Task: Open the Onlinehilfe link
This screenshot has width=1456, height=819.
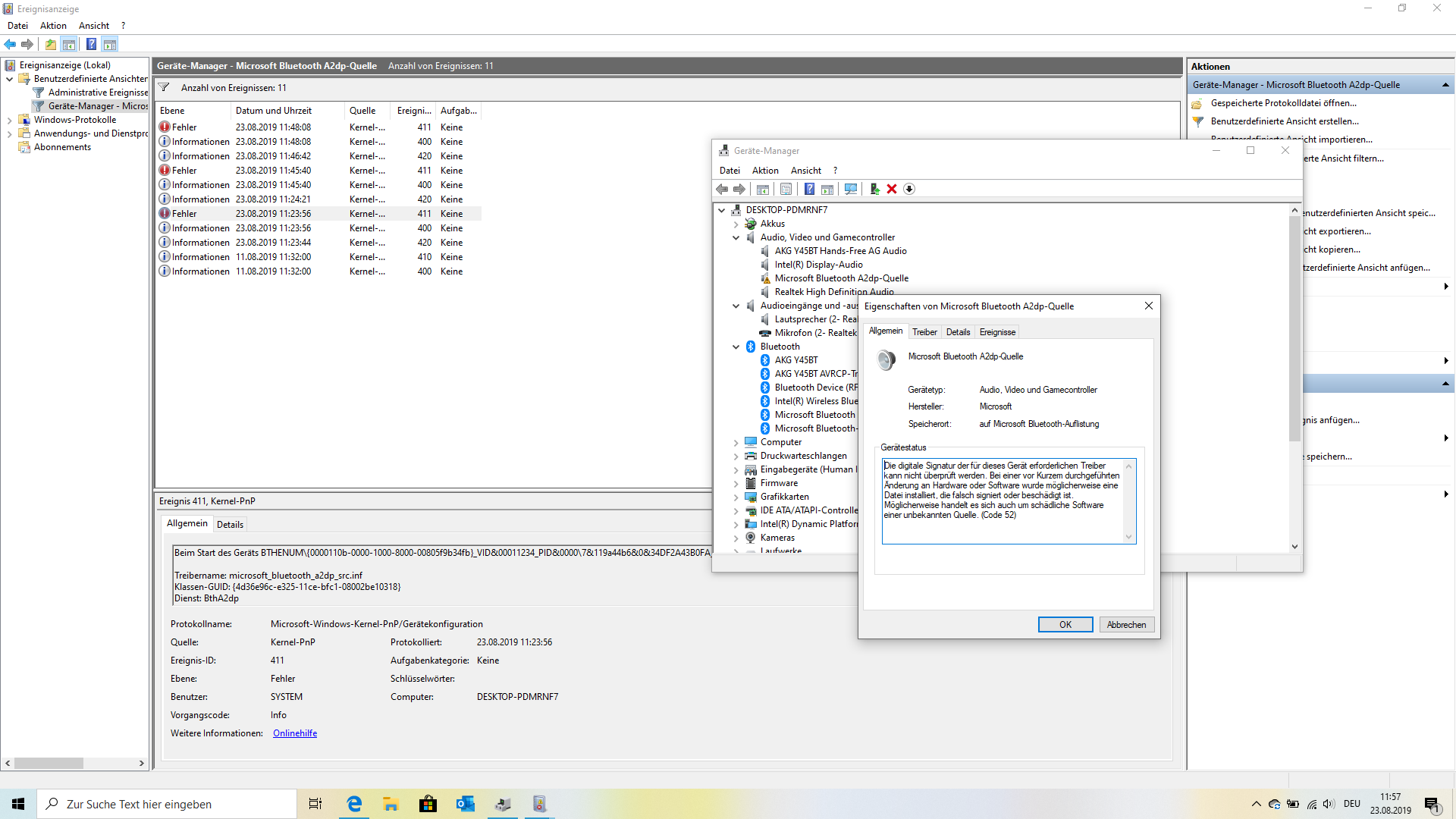Action: pyautogui.click(x=295, y=733)
